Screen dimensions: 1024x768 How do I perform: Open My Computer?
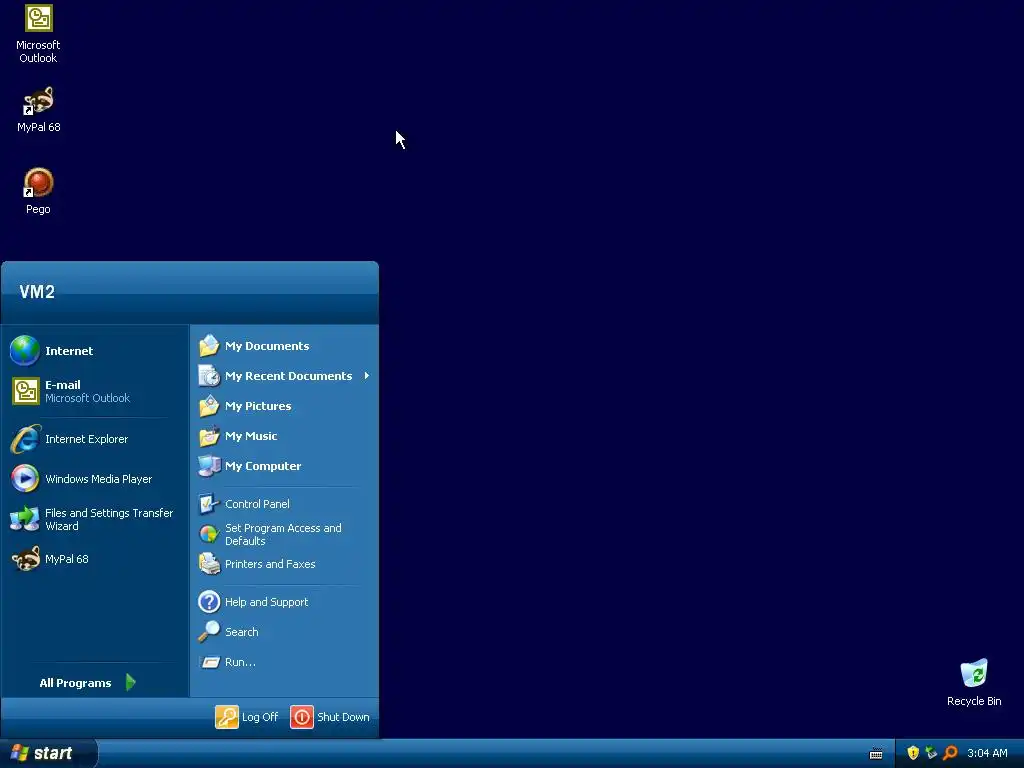[x=285, y=466]
